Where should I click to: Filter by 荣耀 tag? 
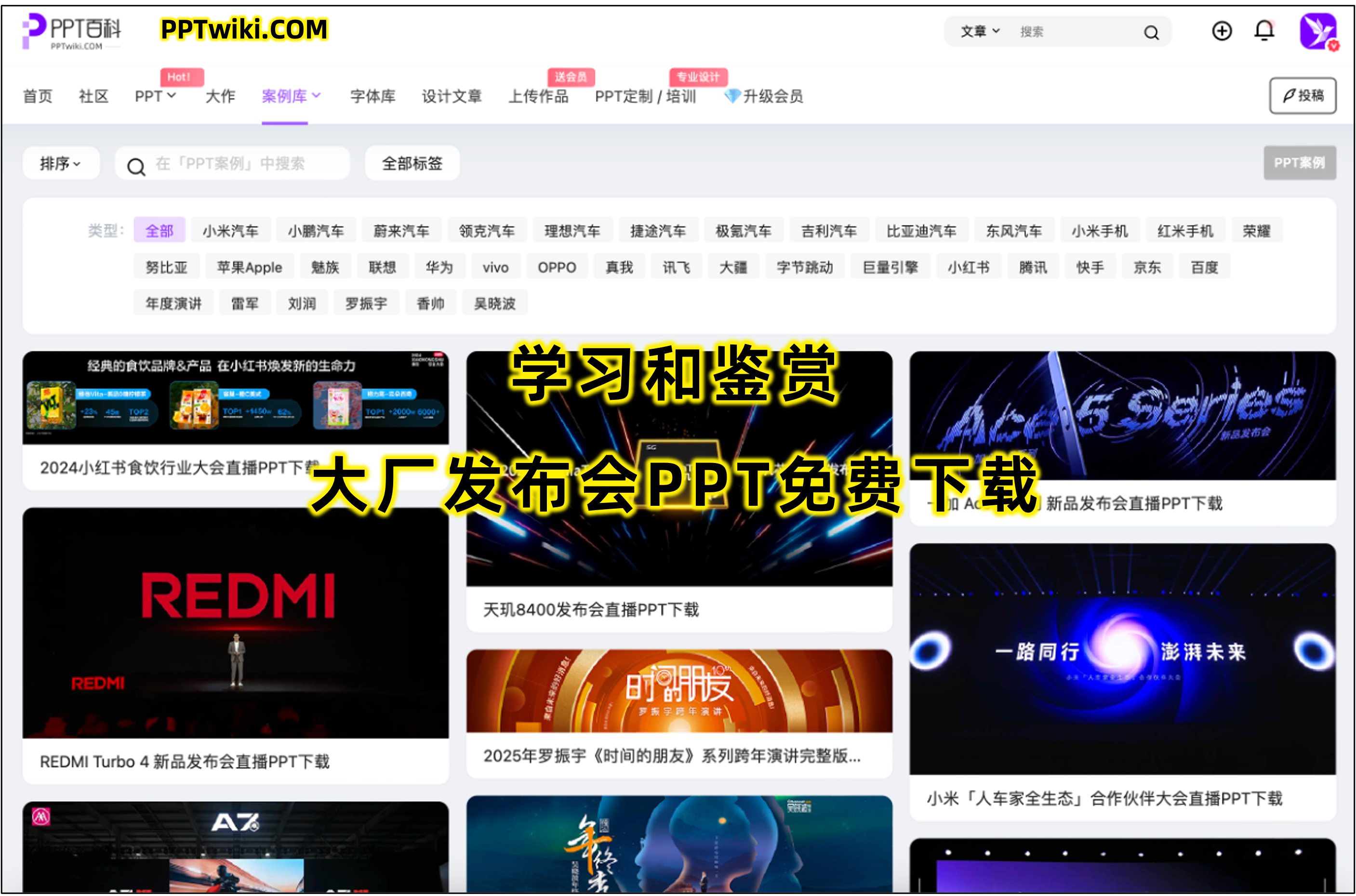coord(1257,230)
